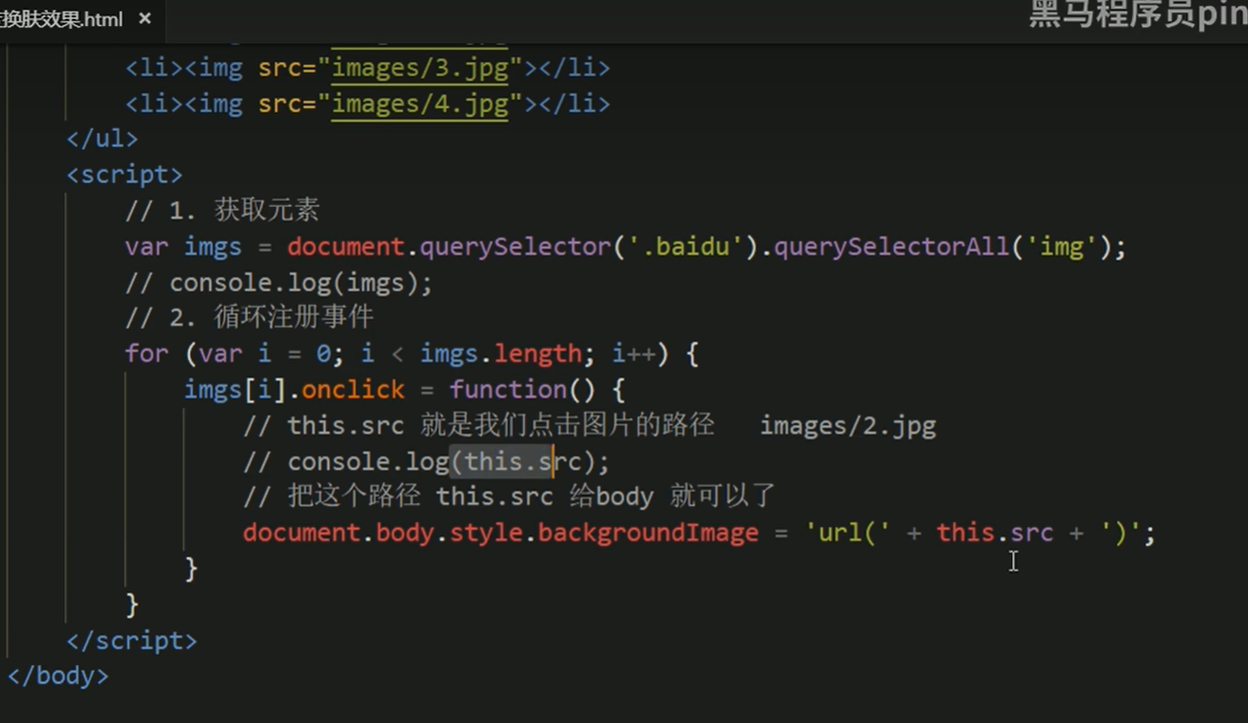Click the opening <script> tag
Viewport: 1248px width, 723px height.
125,174
